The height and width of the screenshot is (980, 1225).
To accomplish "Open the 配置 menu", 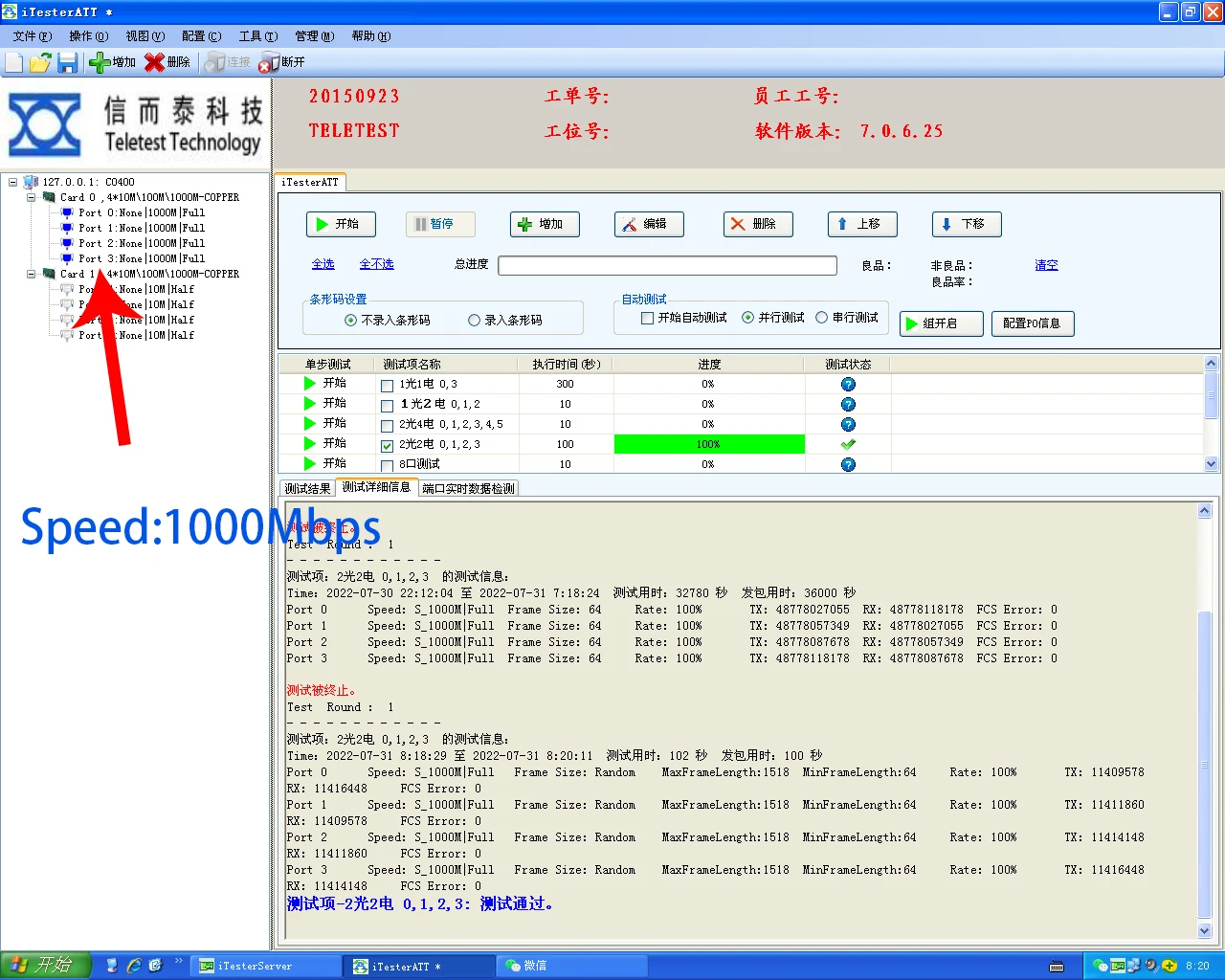I will click(x=201, y=36).
